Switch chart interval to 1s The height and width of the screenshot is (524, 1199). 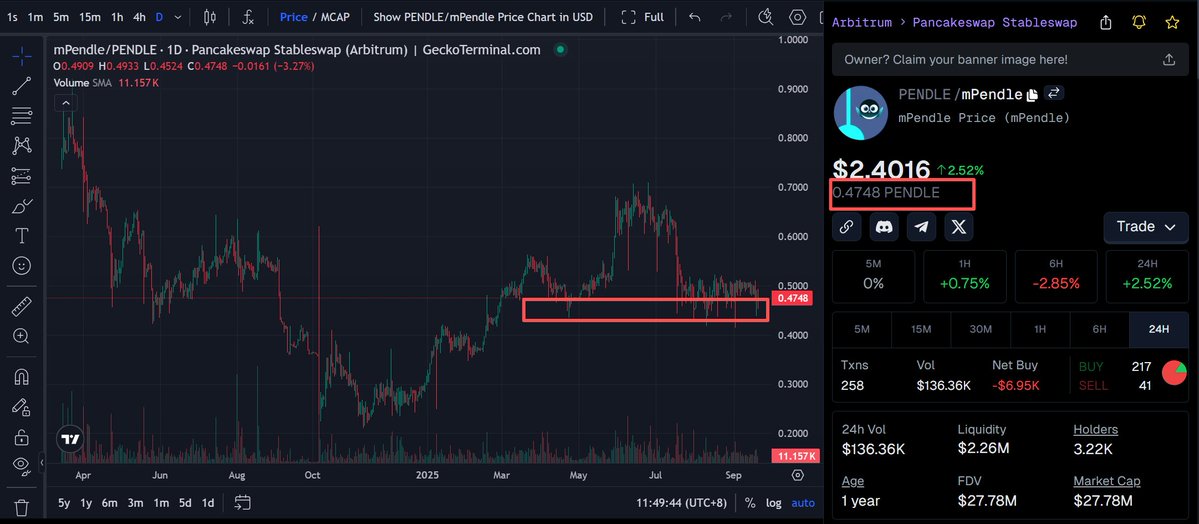tap(12, 17)
